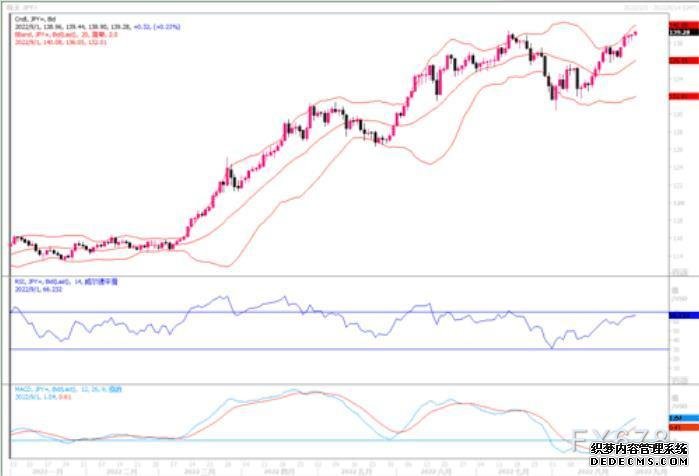This screenshot has width=699, height=476.
Task: Click the black current price tag 139.28
Action: tap(676, 33)
